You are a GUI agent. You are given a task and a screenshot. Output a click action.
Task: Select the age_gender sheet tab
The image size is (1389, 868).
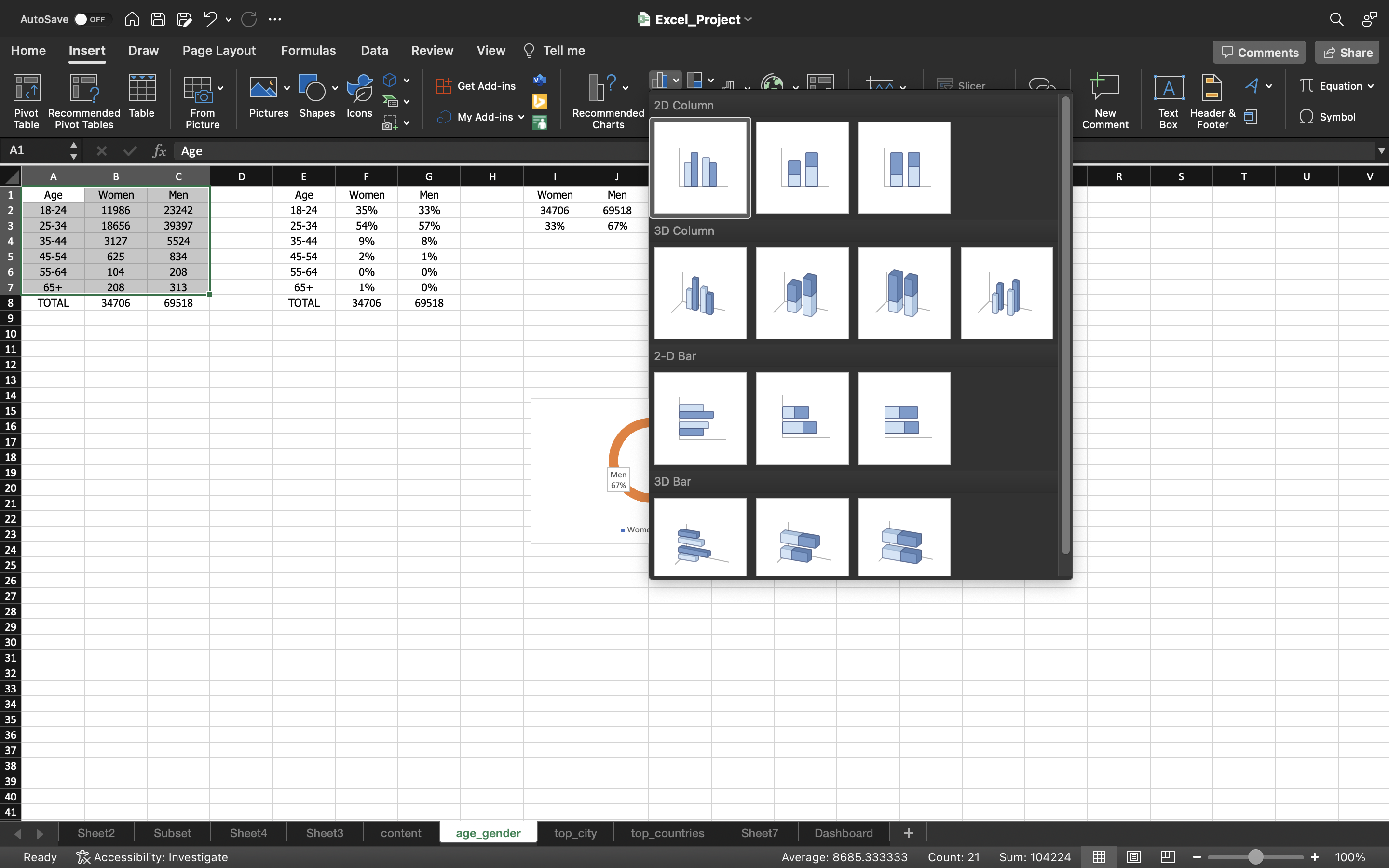pyautogui.click(x=488, y=833)
